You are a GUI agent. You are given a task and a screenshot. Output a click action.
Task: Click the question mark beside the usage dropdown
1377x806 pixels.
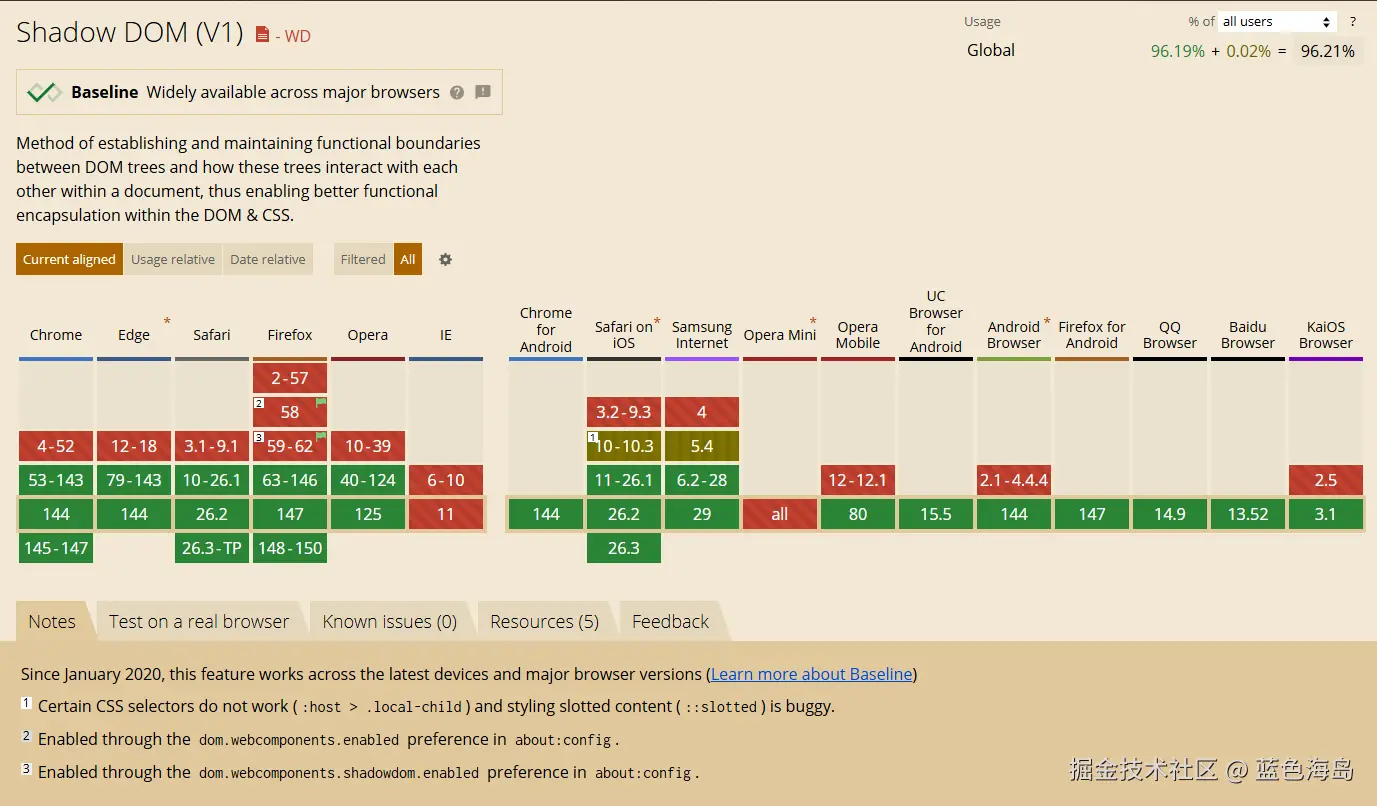(1353, 21)
